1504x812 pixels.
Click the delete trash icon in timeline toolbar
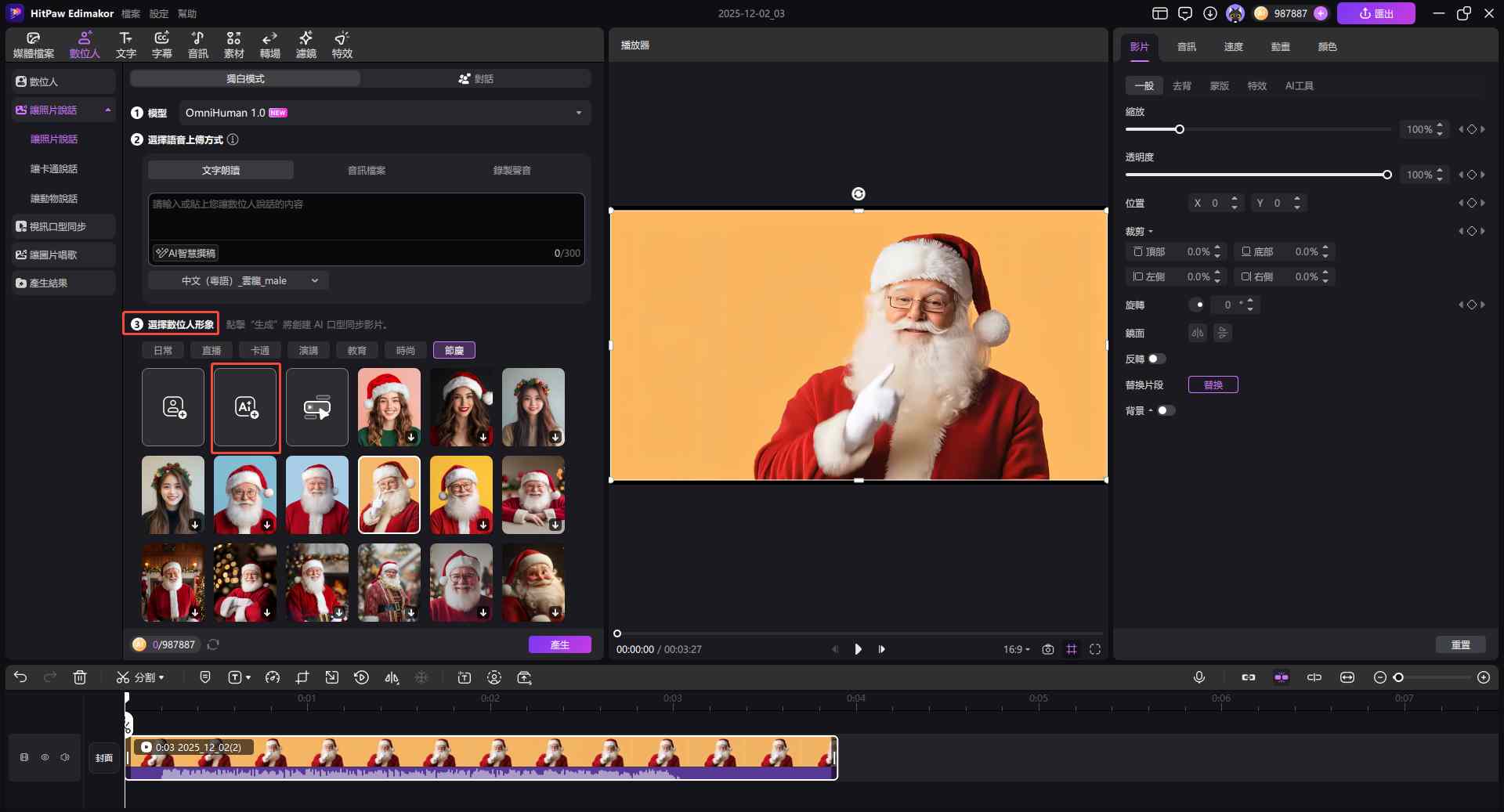(x=80, y=677)
